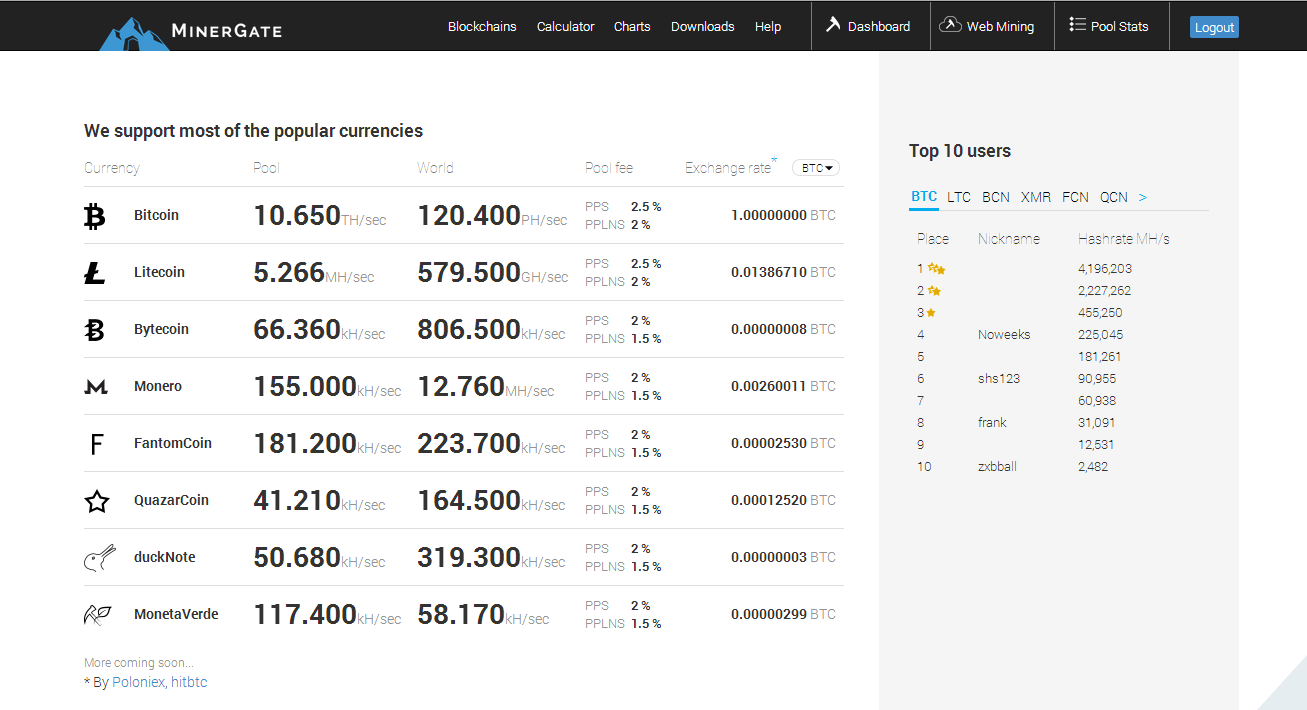
Task: Click the Logout button
Action: pos(1214,27)
